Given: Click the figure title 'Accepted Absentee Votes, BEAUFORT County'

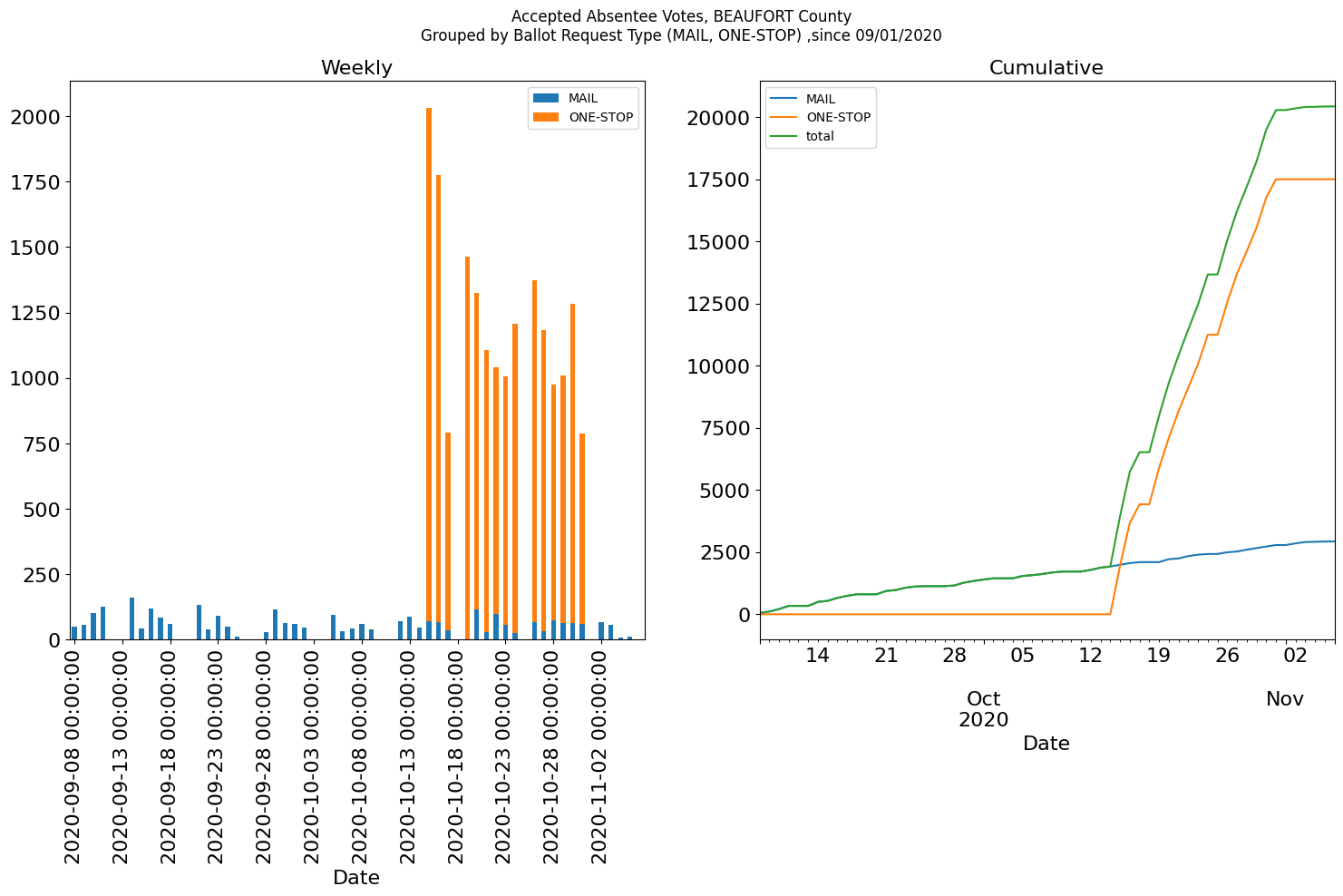Looking at the screenshot, I should [x=681, y=16].
